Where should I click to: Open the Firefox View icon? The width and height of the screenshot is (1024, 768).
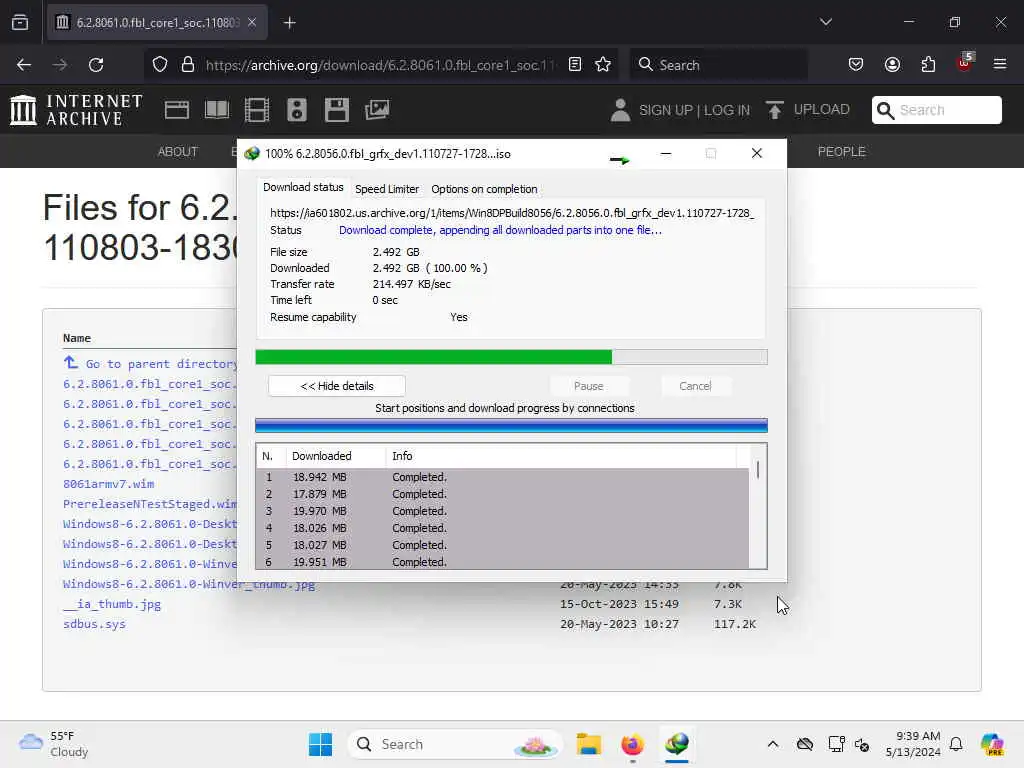[20, 23]
